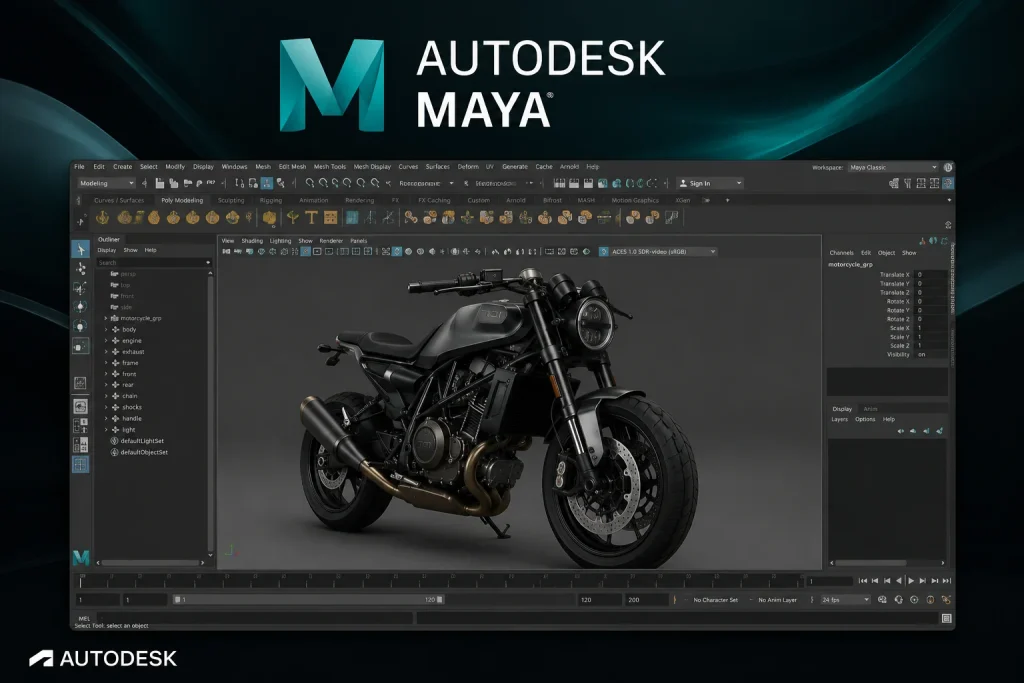The height and width of the screenshot is (683, 1024).
Task: Open the Options menu in layer editor
Action: point(865,419)
